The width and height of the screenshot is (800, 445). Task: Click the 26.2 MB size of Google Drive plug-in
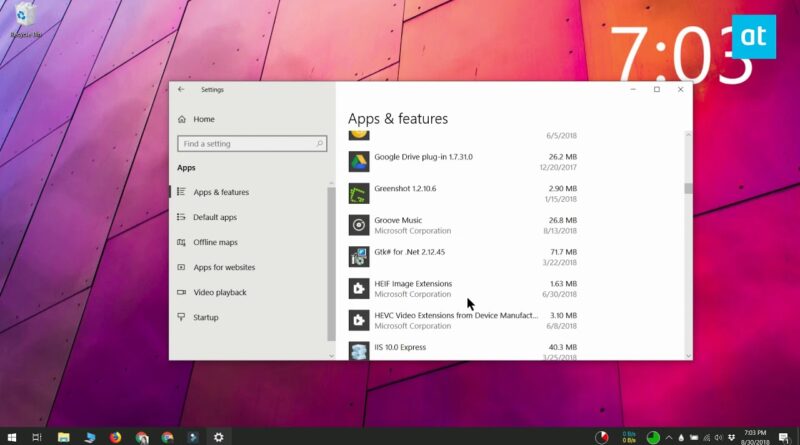click(563, 157)
